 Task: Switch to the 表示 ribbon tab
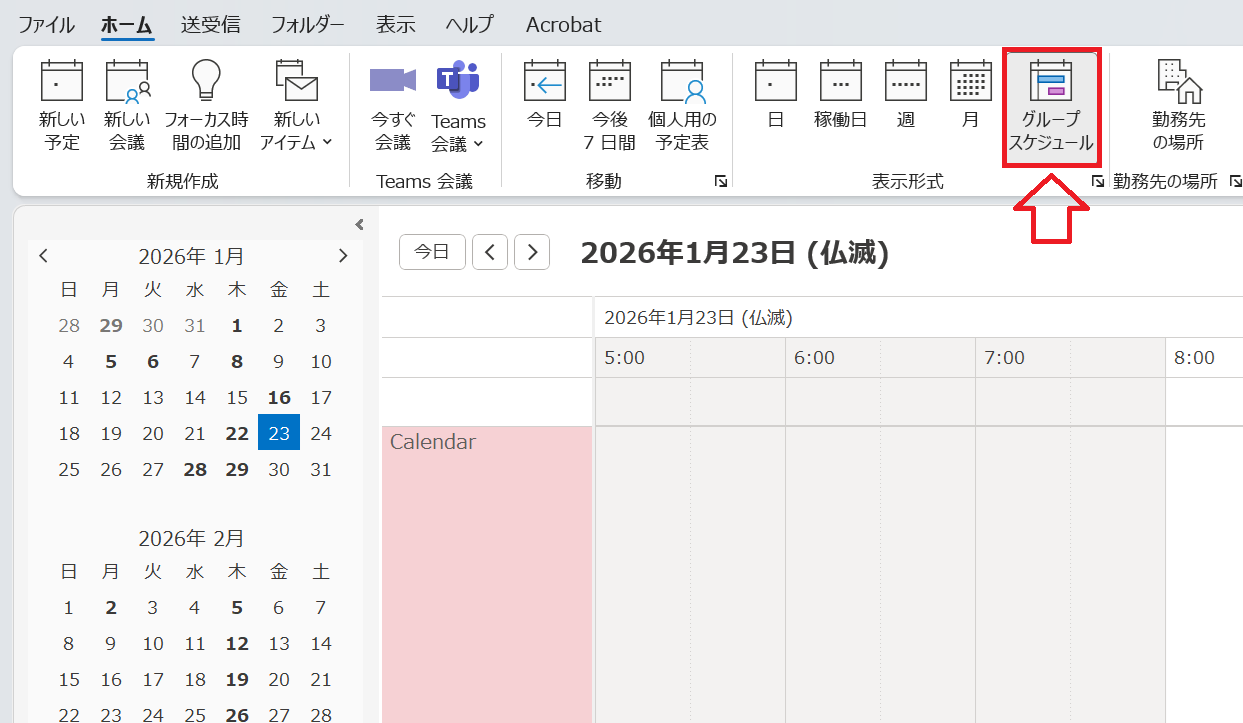pos(395,24)
